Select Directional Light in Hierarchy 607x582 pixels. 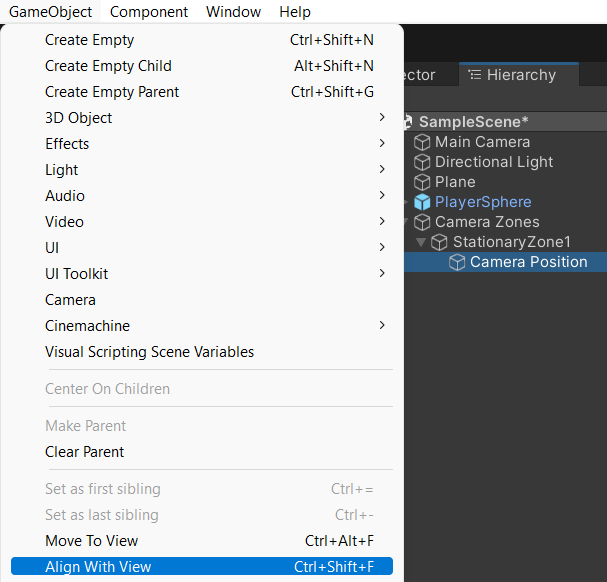[x=494, y=162]
